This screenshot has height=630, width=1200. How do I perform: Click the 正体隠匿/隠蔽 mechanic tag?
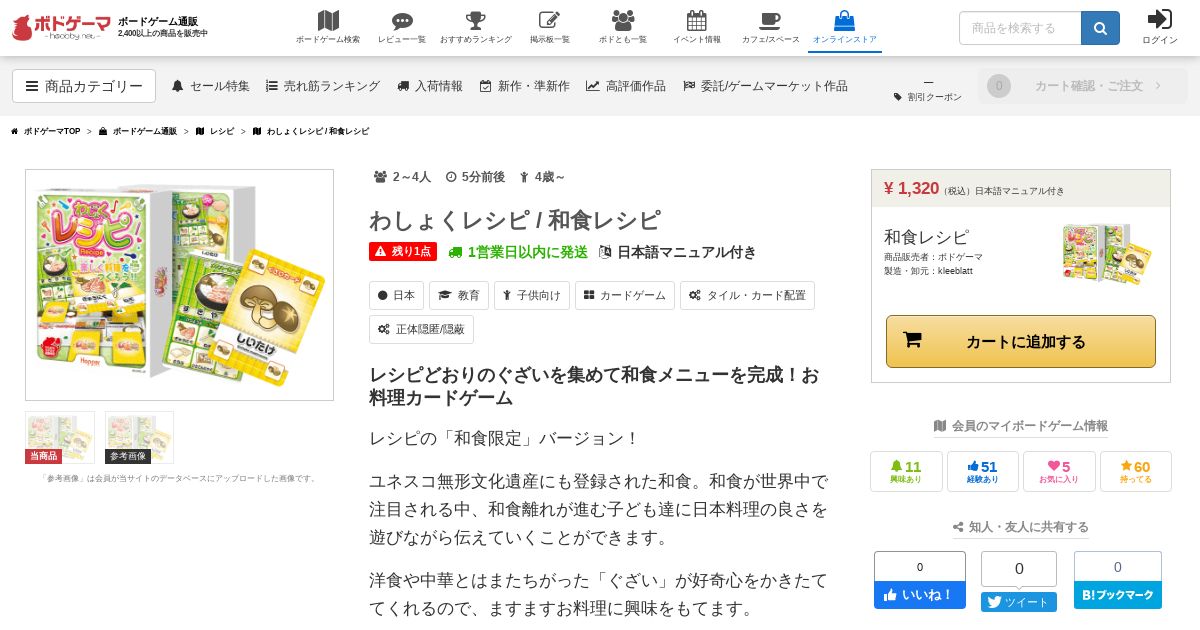tap(421, 329)
